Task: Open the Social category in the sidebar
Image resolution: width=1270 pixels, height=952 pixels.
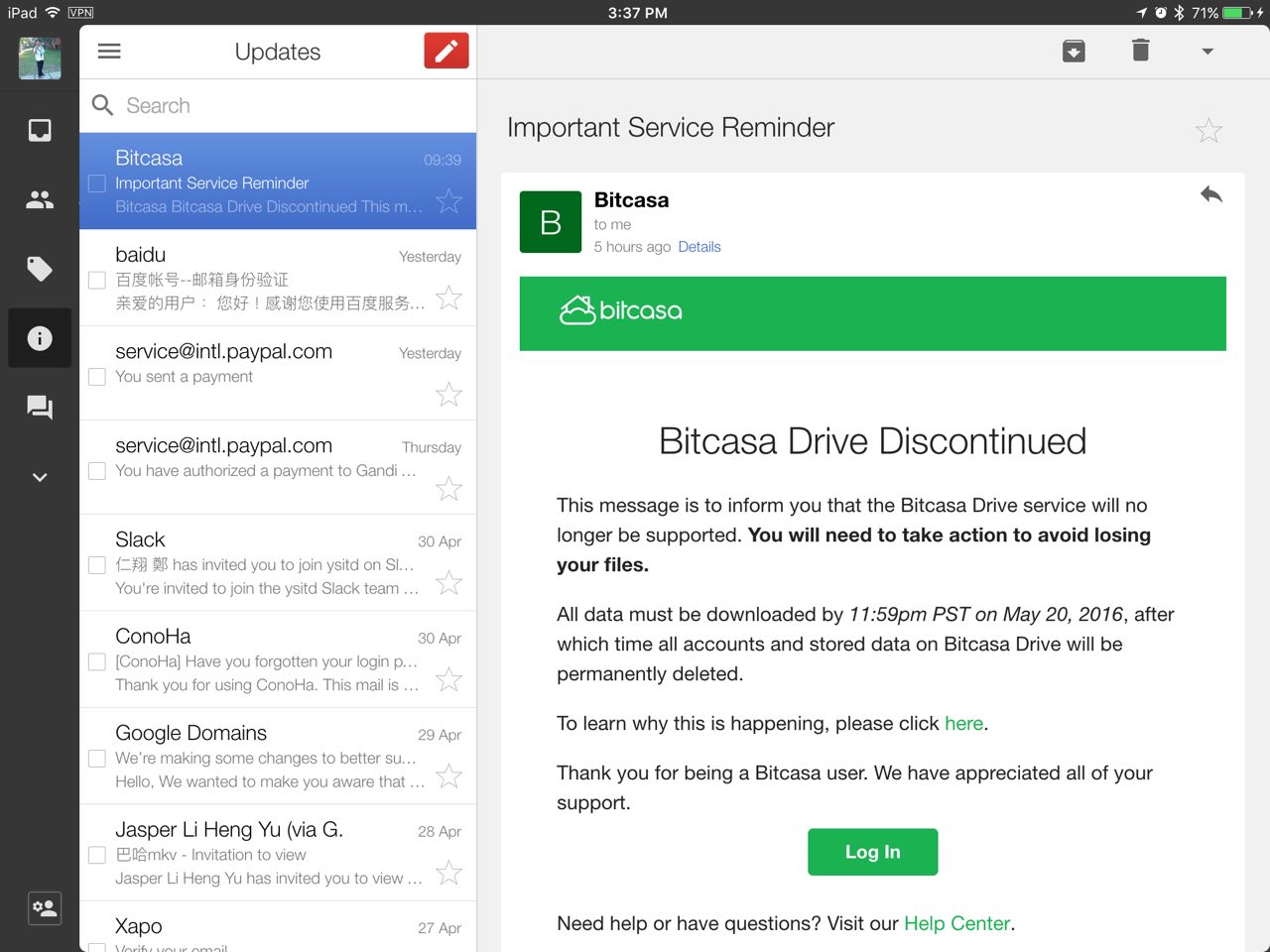Action: 40,200
